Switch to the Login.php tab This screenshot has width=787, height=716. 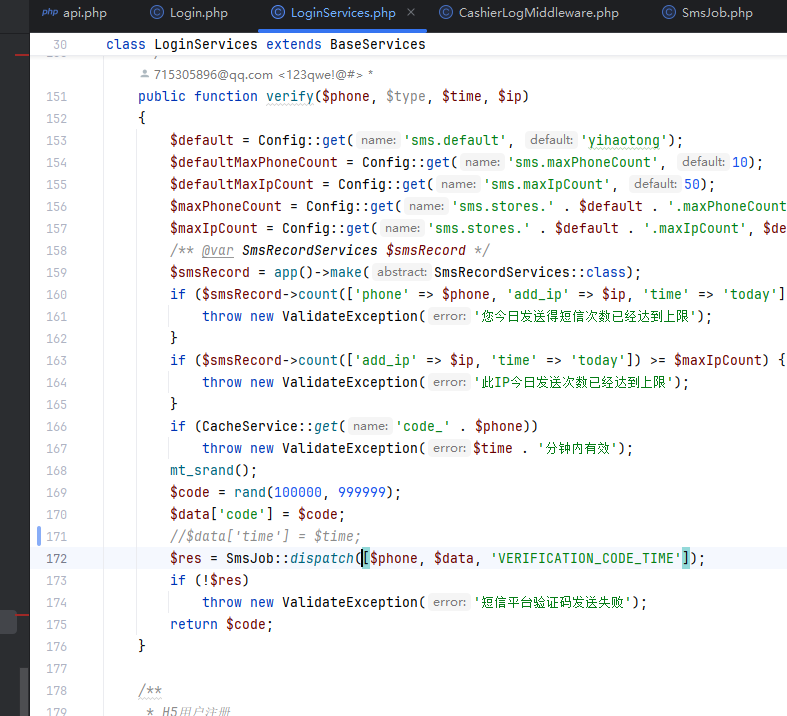click(x=189, y=13)
